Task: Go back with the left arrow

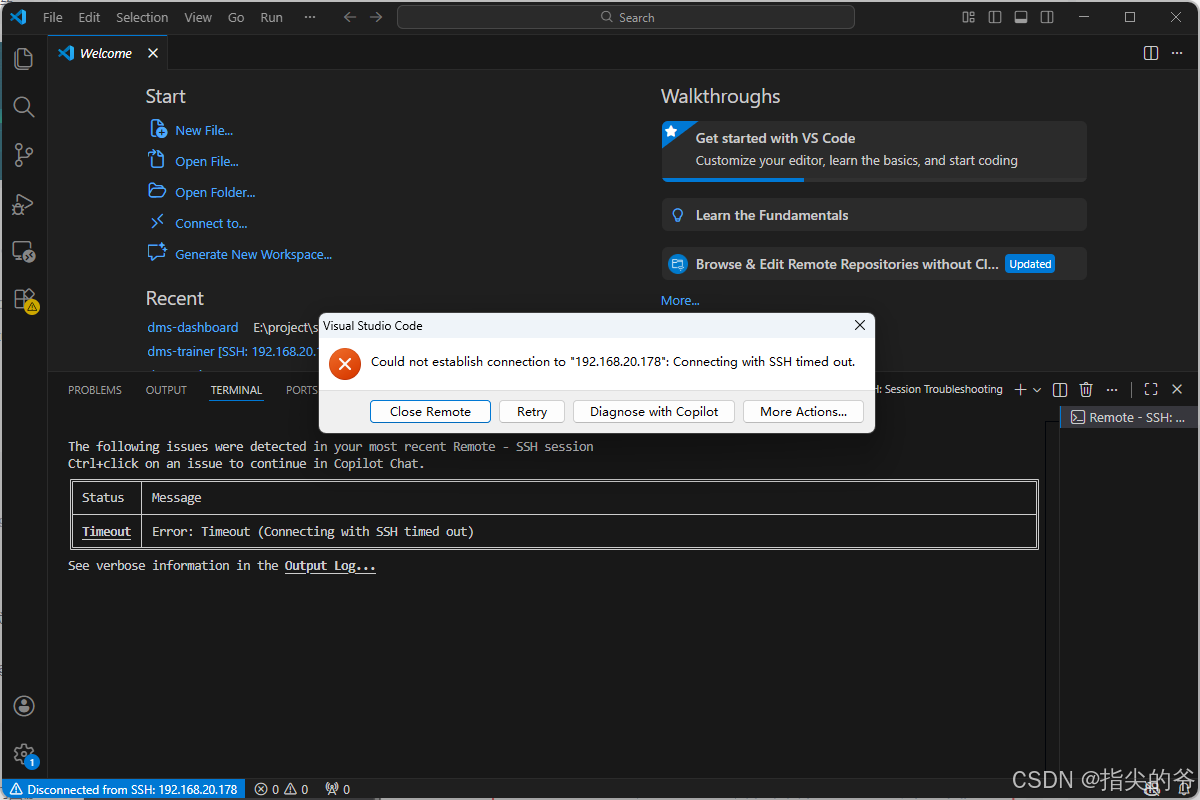Action: pos(349,17)
